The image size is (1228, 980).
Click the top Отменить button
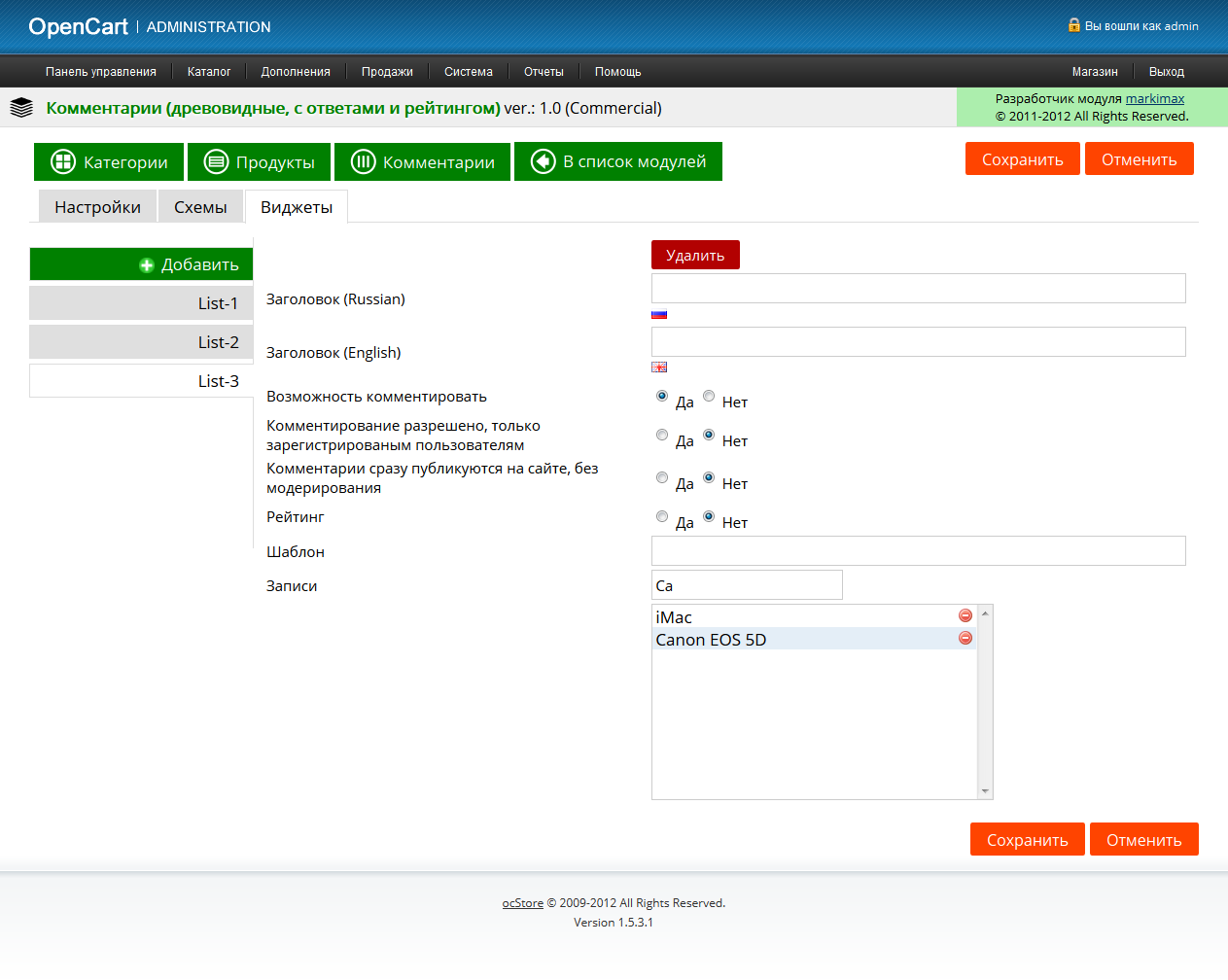[x=1140, y=159]
